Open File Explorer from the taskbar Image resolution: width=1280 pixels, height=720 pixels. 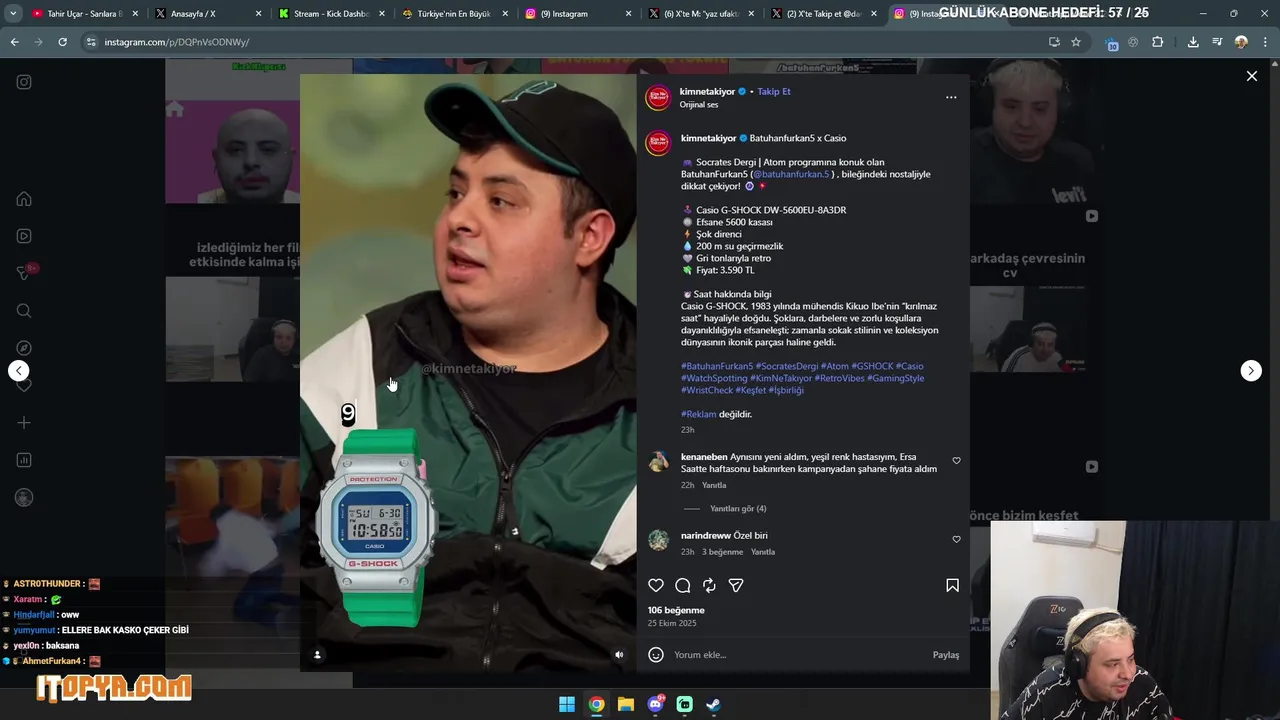[x=626, y=704]
